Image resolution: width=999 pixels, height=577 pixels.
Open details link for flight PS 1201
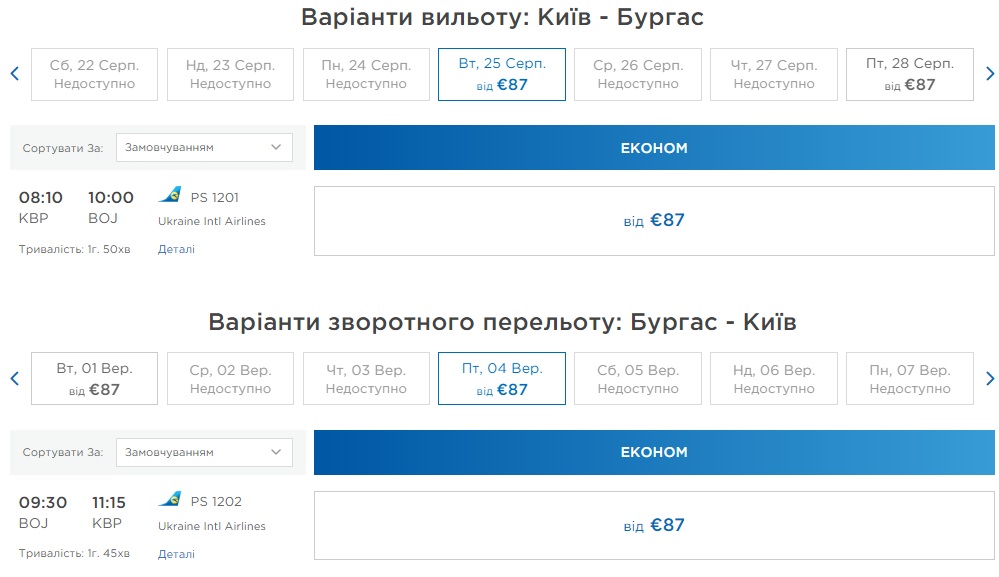[176, 249]
